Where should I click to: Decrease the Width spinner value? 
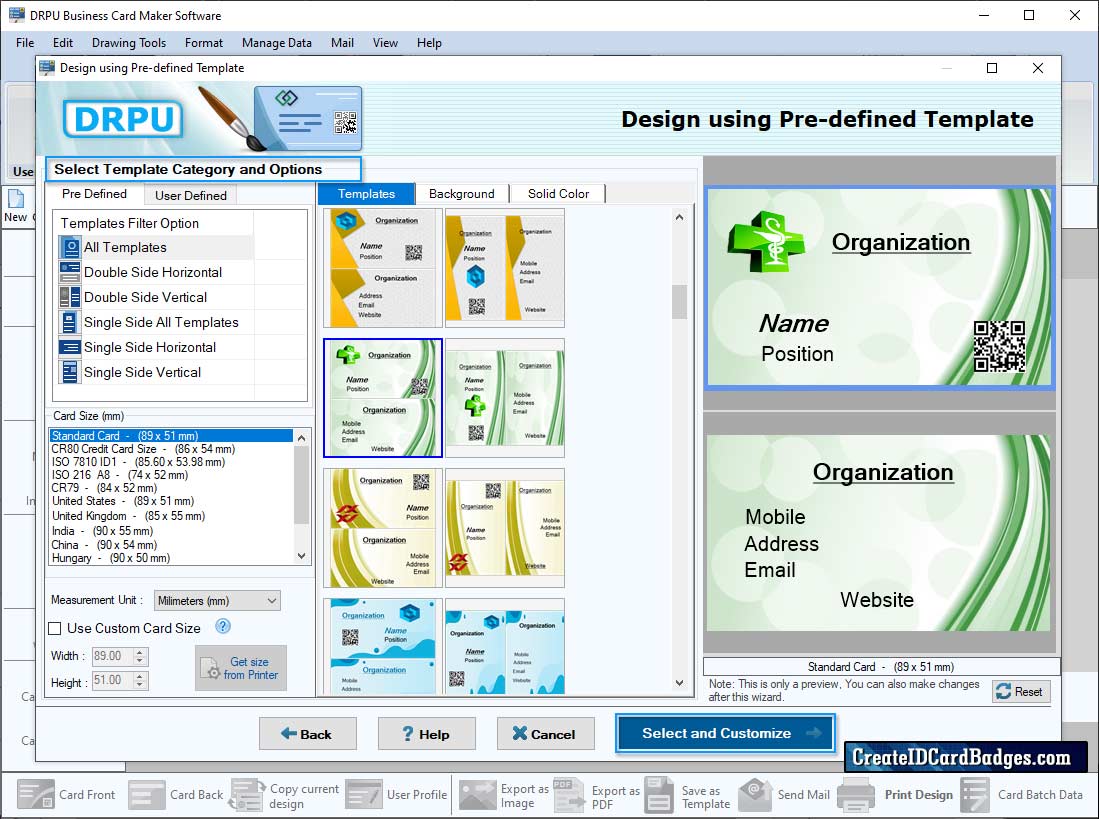tap(140, 661)
